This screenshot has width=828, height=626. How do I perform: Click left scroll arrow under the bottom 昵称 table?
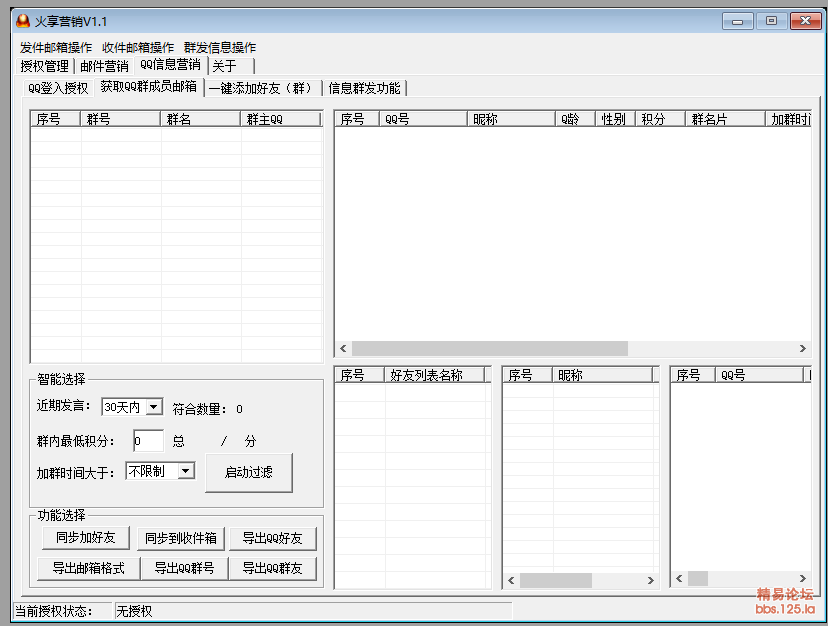tap(511, 580)
